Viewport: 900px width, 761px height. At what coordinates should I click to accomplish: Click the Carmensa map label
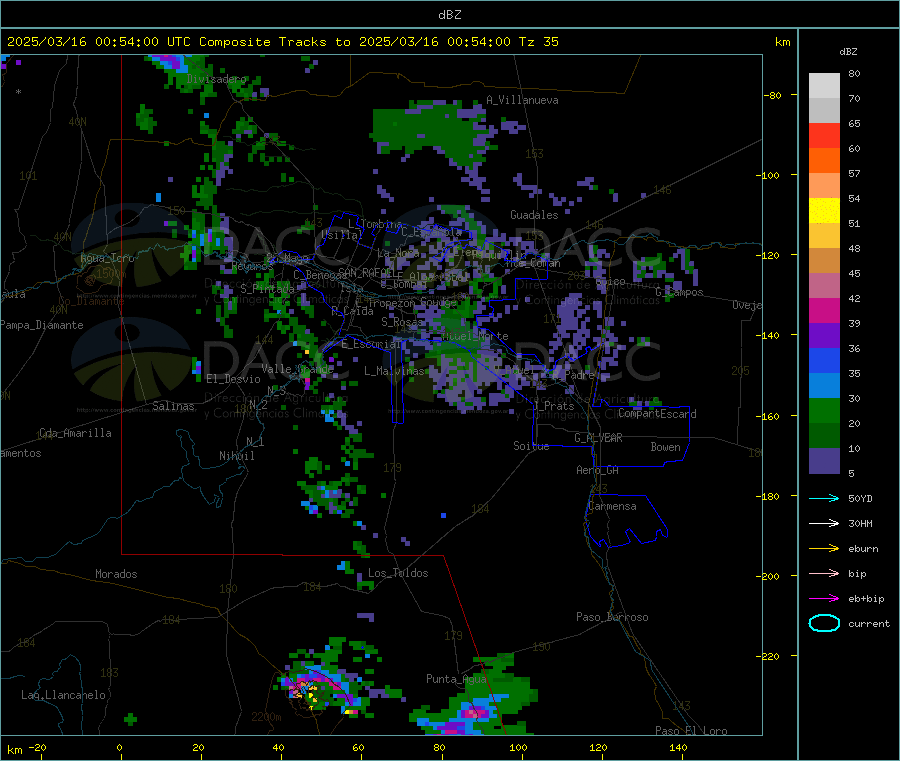tap(612, 506)
